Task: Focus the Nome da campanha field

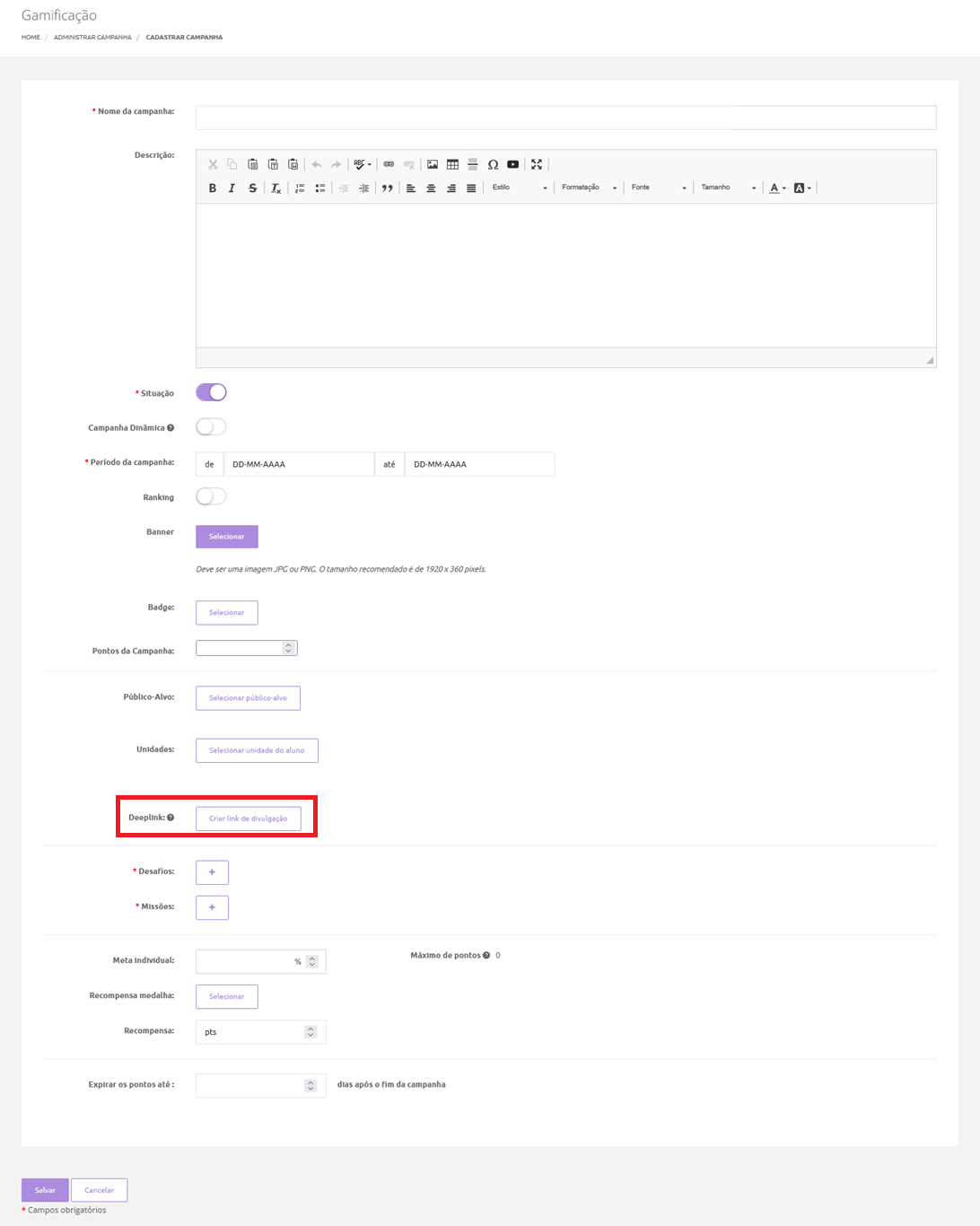Action: [565, 118]
